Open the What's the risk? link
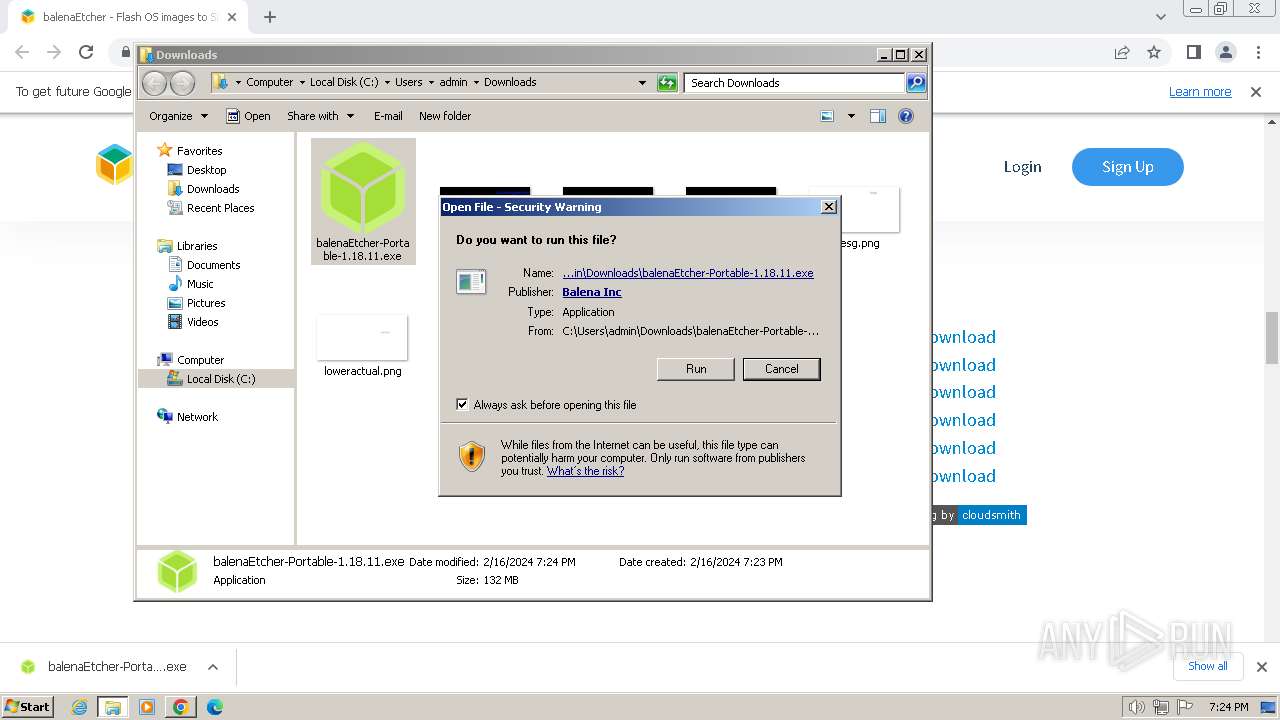The width and height of the screenshot is (1280, 720). point(585,471)
